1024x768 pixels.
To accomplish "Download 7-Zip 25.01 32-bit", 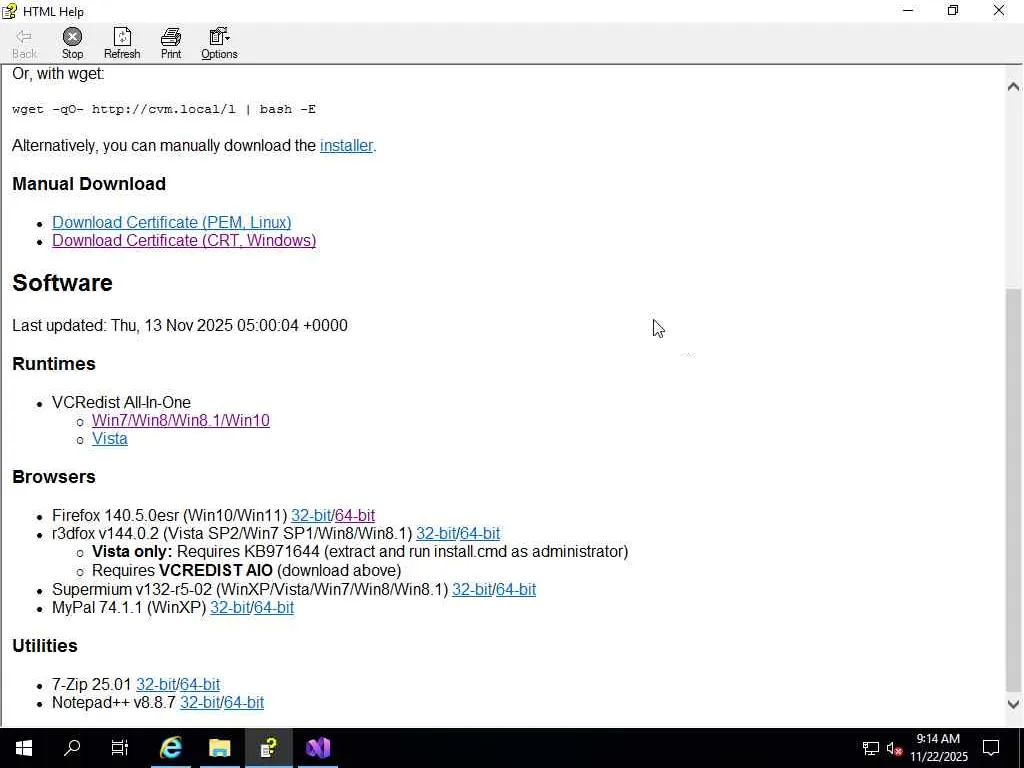I will click(156, 684).
